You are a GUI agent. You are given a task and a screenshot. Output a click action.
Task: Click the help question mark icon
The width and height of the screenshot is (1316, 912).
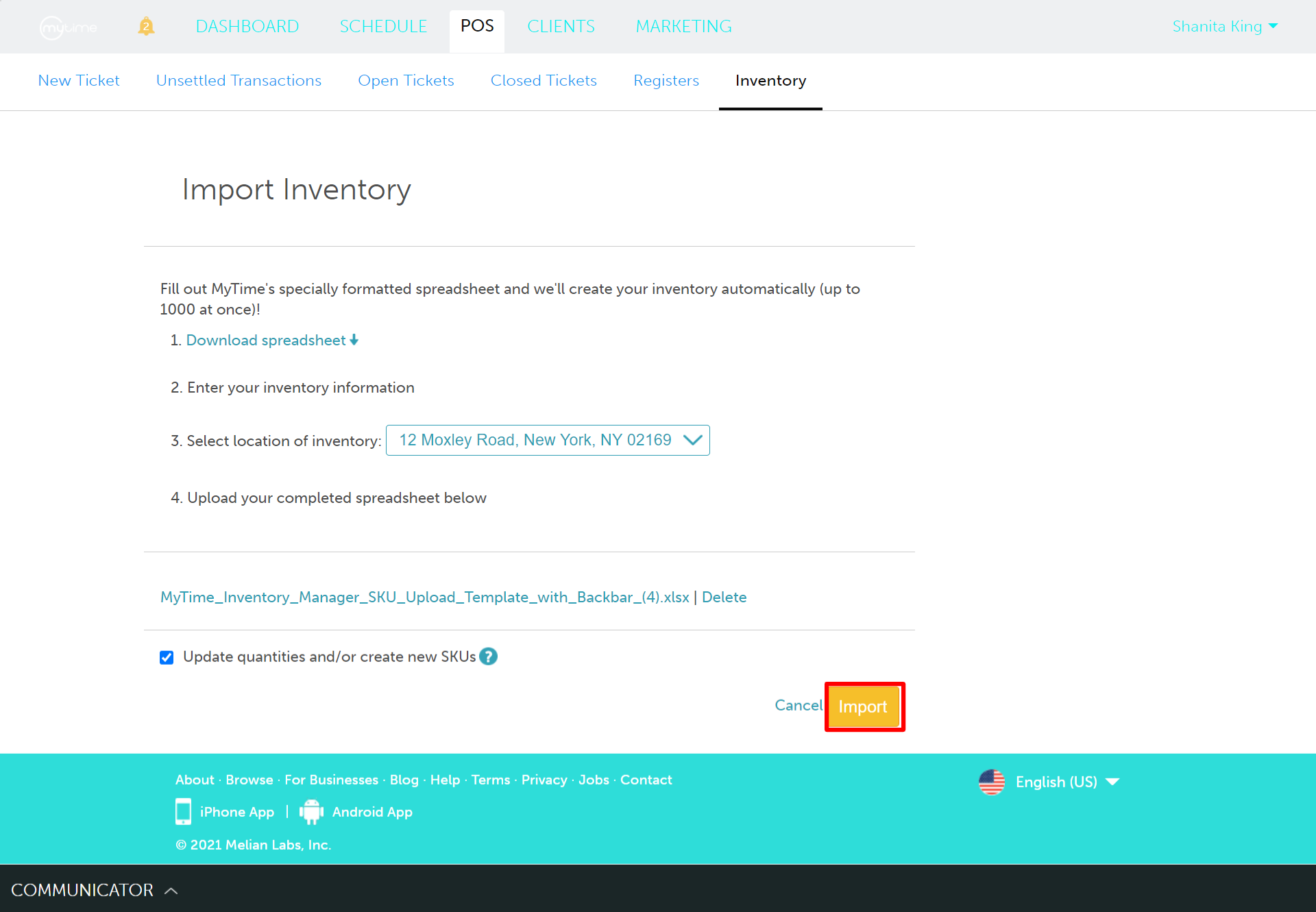coord(488,656)
